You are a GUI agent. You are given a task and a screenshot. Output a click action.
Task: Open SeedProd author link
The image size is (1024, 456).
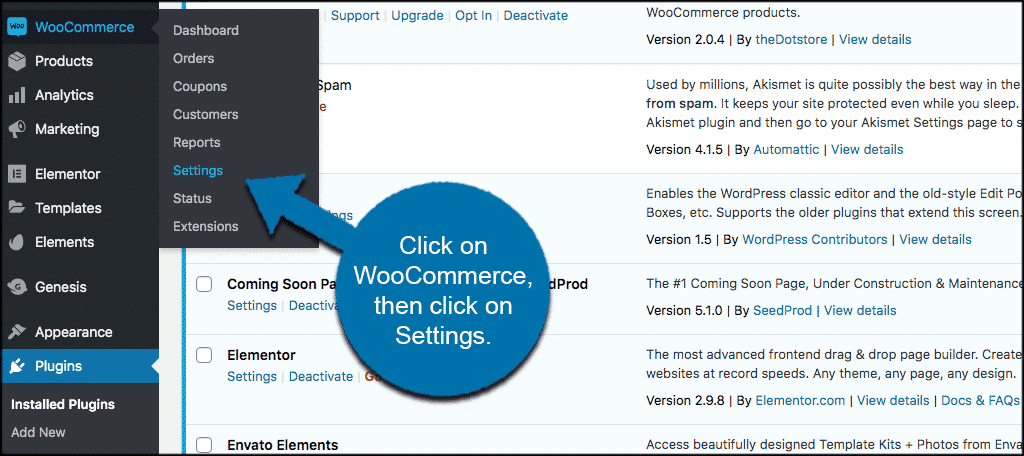pos(783,310)
